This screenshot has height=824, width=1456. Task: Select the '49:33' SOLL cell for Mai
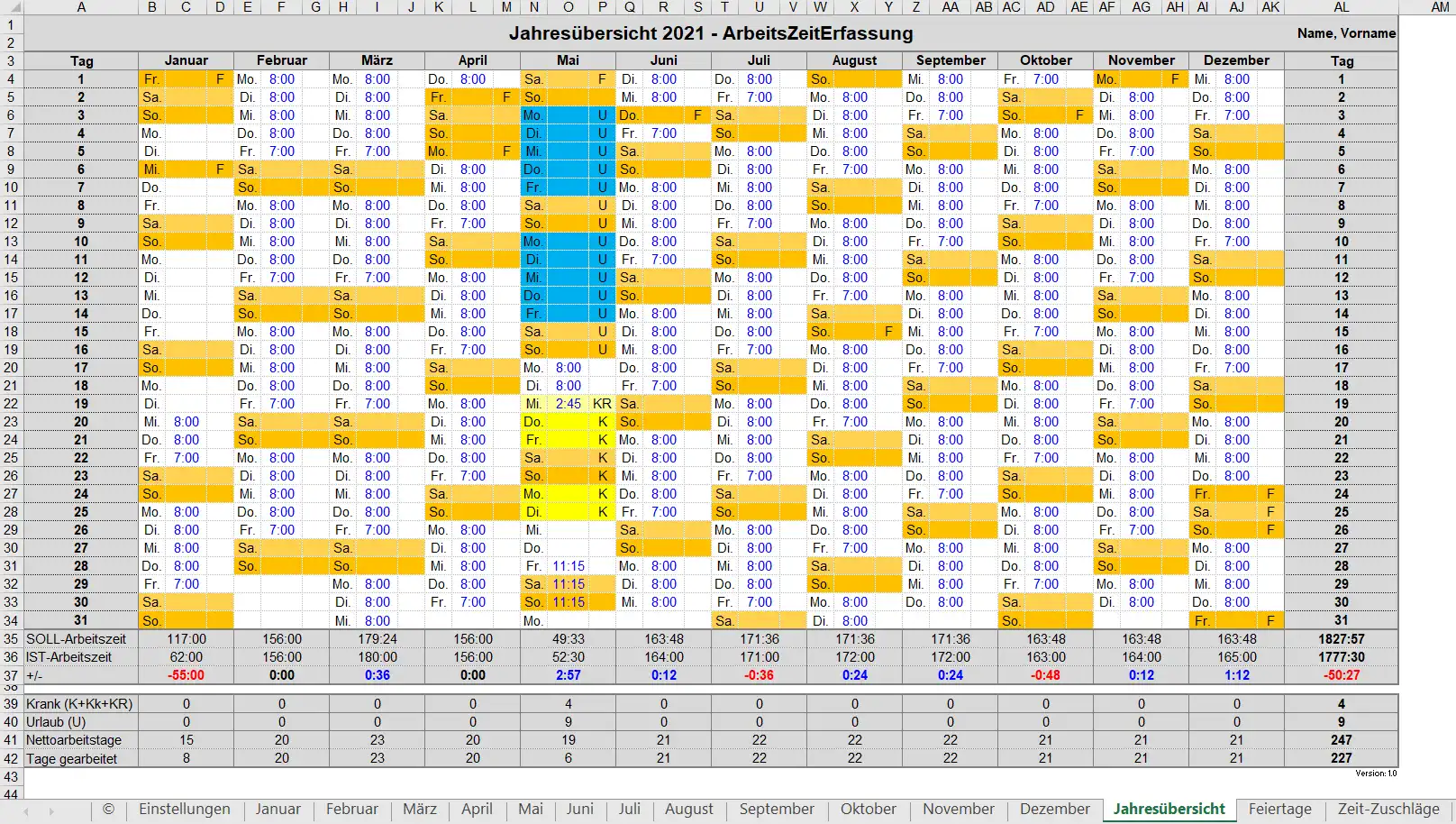click(x=569, y=639)
